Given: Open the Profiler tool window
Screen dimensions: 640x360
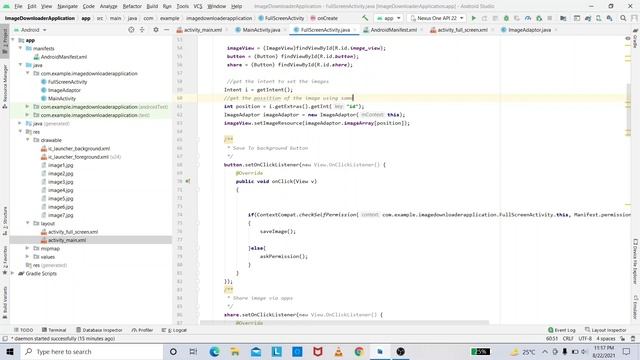Looking at the screenshot, I should tap(142, 330).
